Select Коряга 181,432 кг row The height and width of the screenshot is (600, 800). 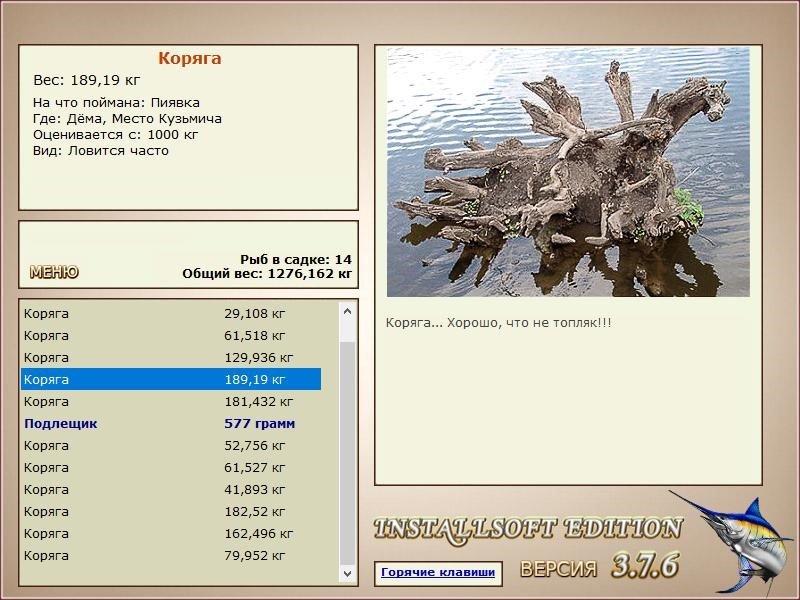tap(171, 402)
